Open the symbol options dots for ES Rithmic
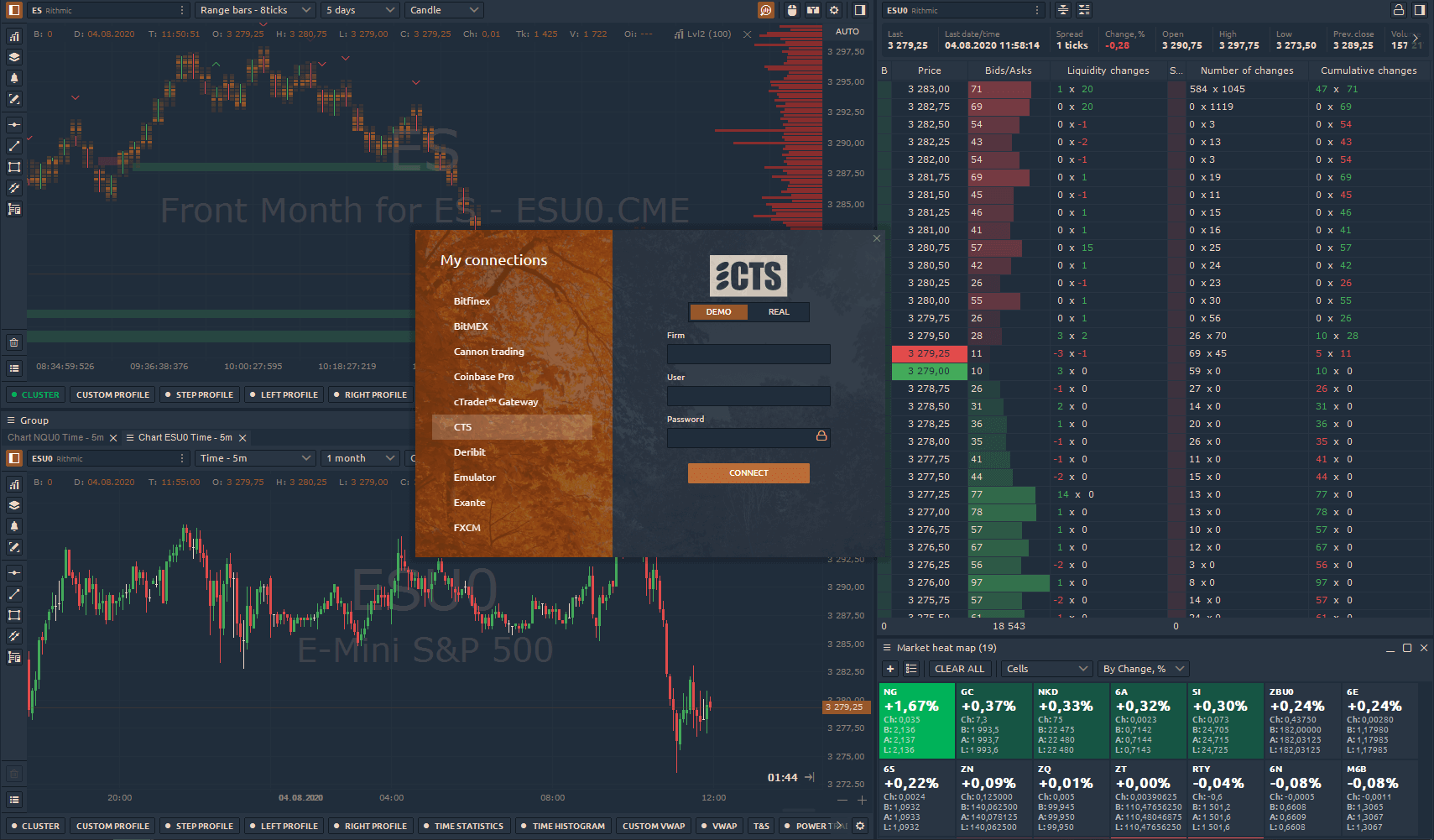The width and height of the screenshot is (1434, 840). coord(182,10)
